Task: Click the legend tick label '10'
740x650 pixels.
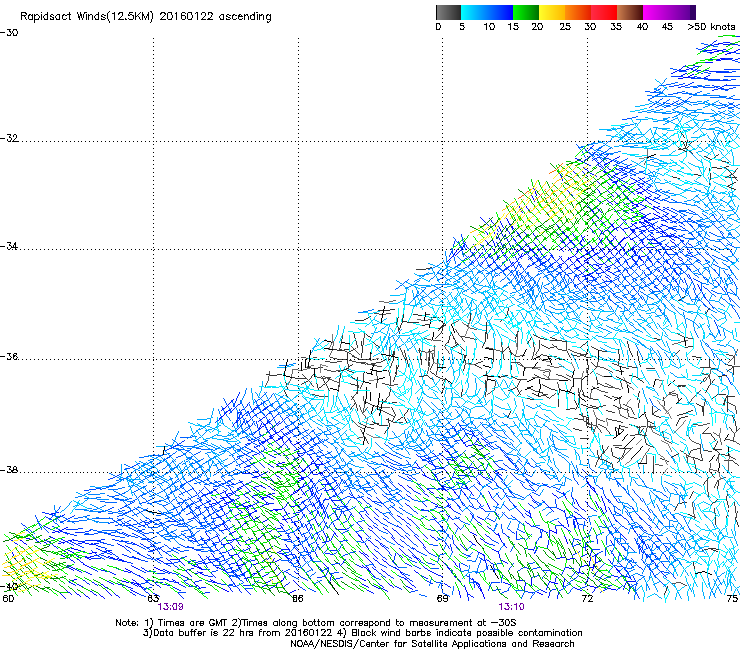Action: click(489, 27)
